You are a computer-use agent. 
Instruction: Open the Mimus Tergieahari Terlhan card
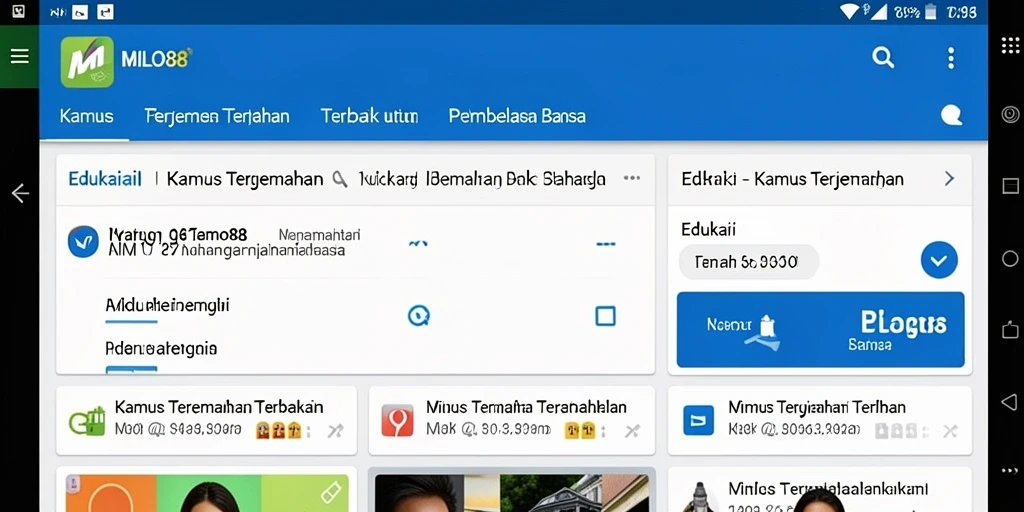(x=820, y=421)
